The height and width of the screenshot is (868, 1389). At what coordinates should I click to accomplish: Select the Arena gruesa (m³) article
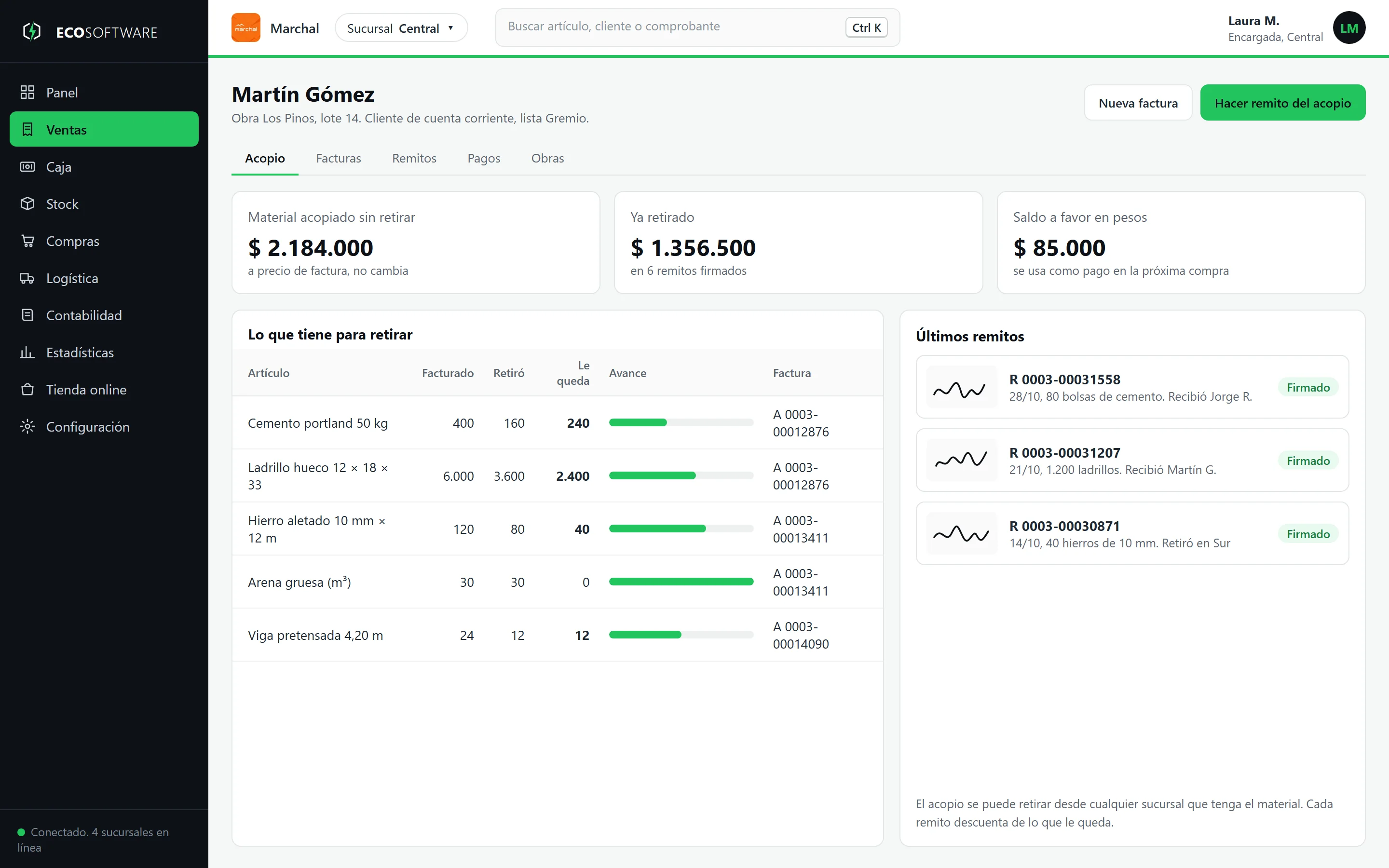299,582
